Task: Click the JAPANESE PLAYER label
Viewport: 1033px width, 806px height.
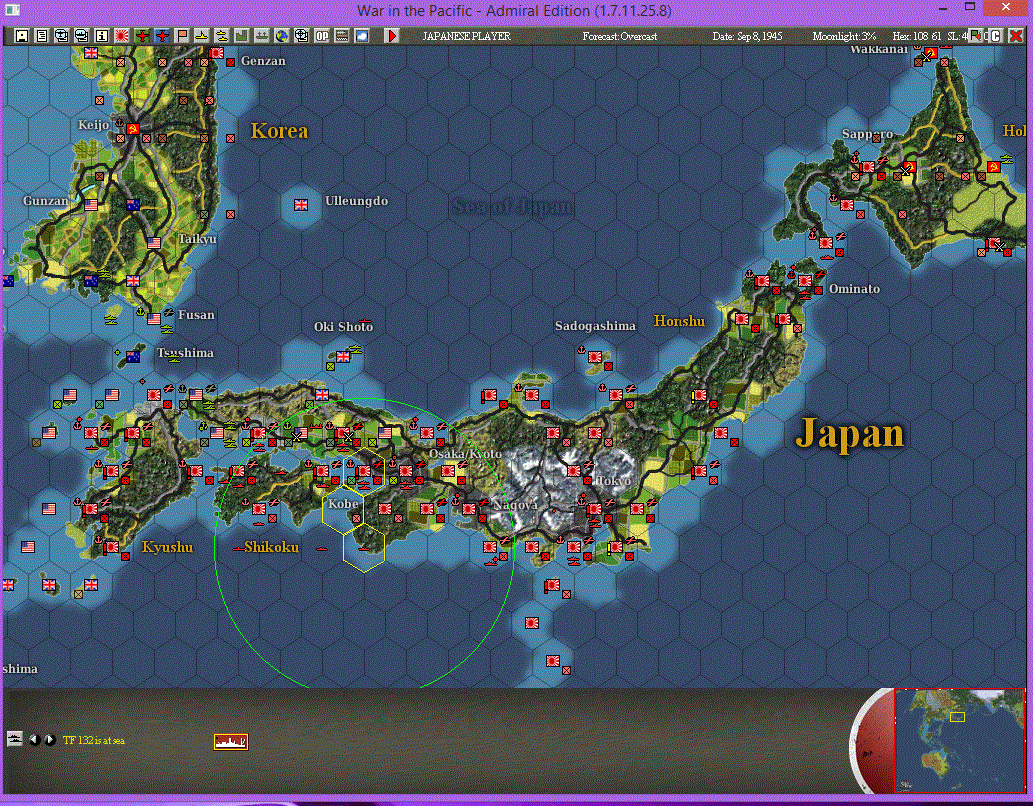Action: [466, 36]
